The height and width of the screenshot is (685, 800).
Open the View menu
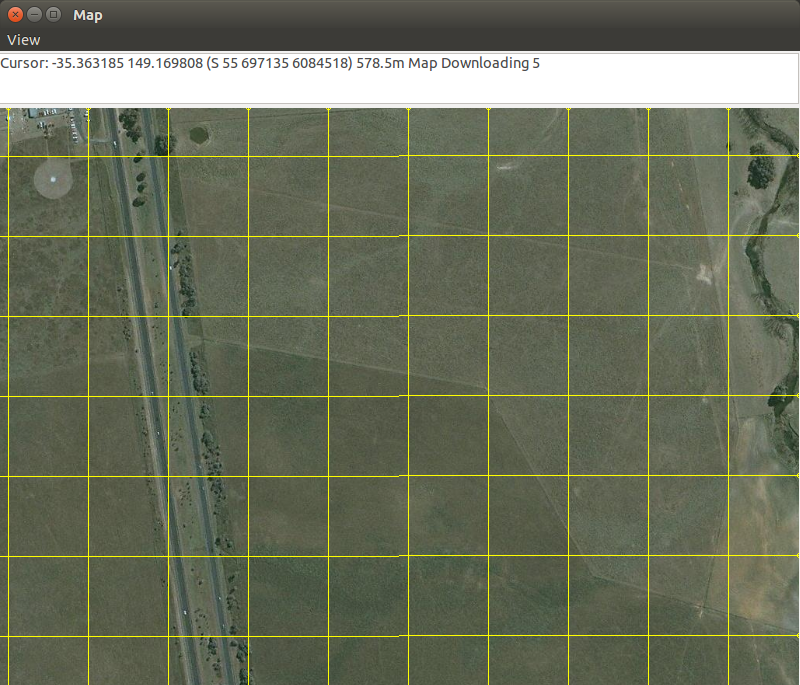point(24,40)
